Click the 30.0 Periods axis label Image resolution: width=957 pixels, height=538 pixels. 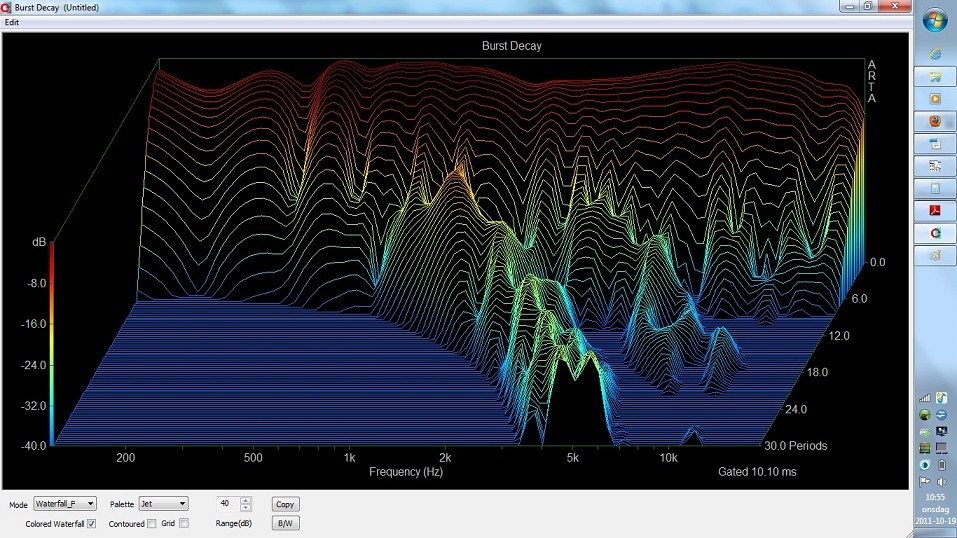click(x=796, y=445)
